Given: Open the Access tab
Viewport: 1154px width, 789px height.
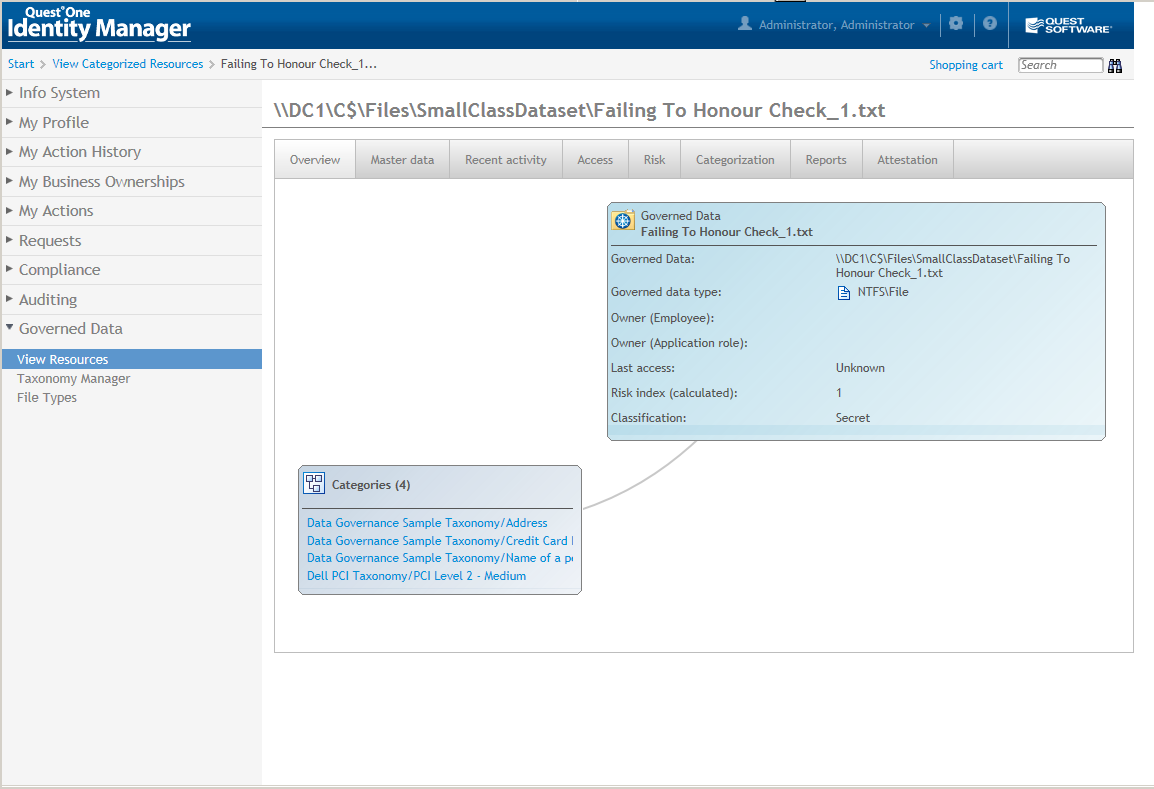Looking at the screenshot, I should [x=595, y=160].
